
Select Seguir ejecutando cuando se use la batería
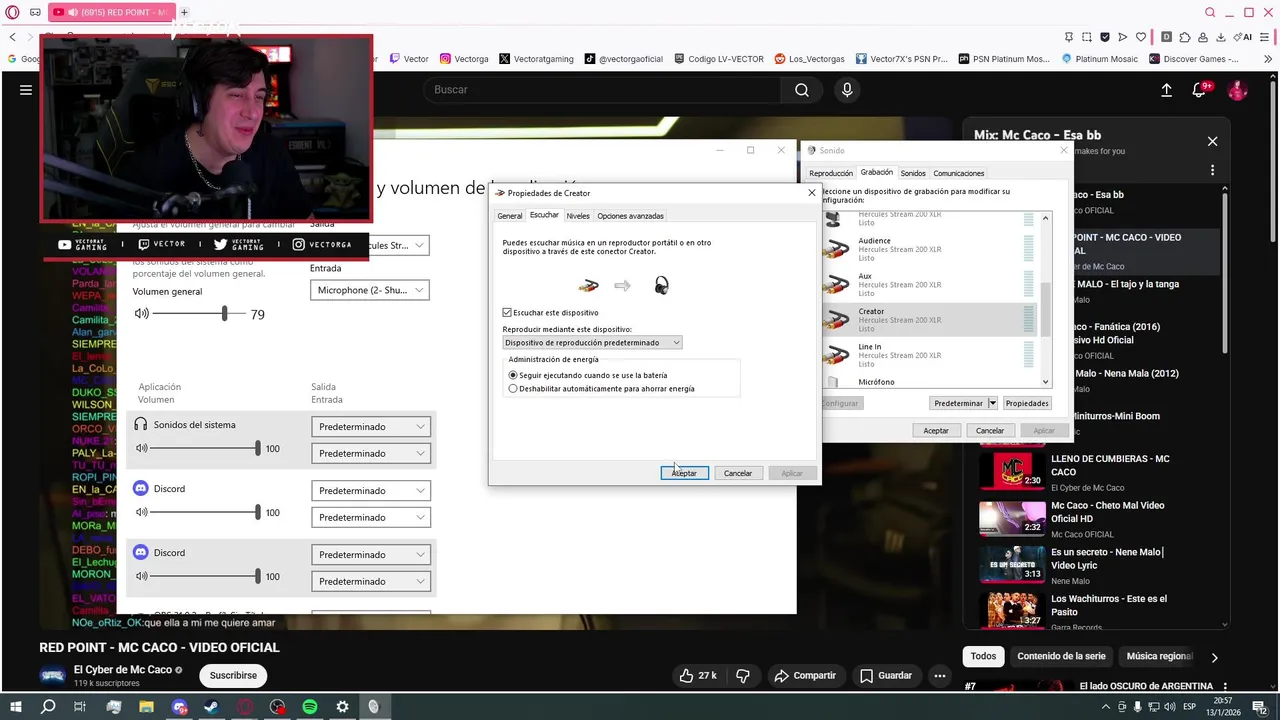point(513,375)
